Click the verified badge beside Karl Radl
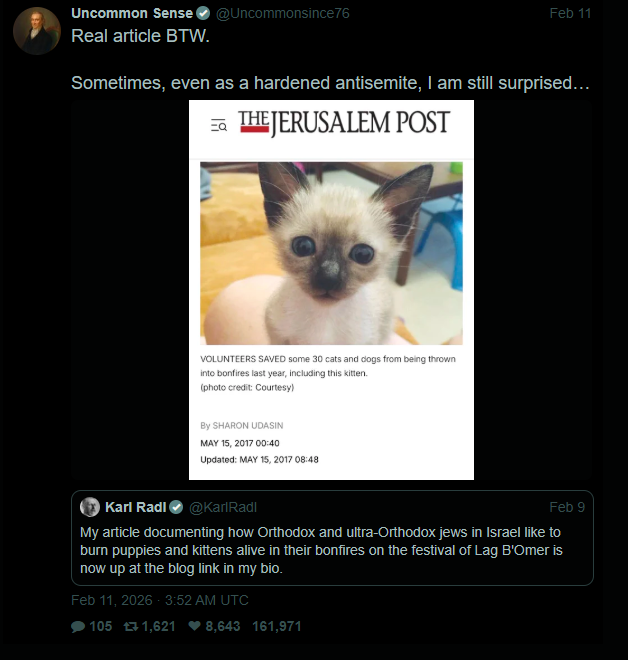Screen dimensions: 628x660 point(176,508)
